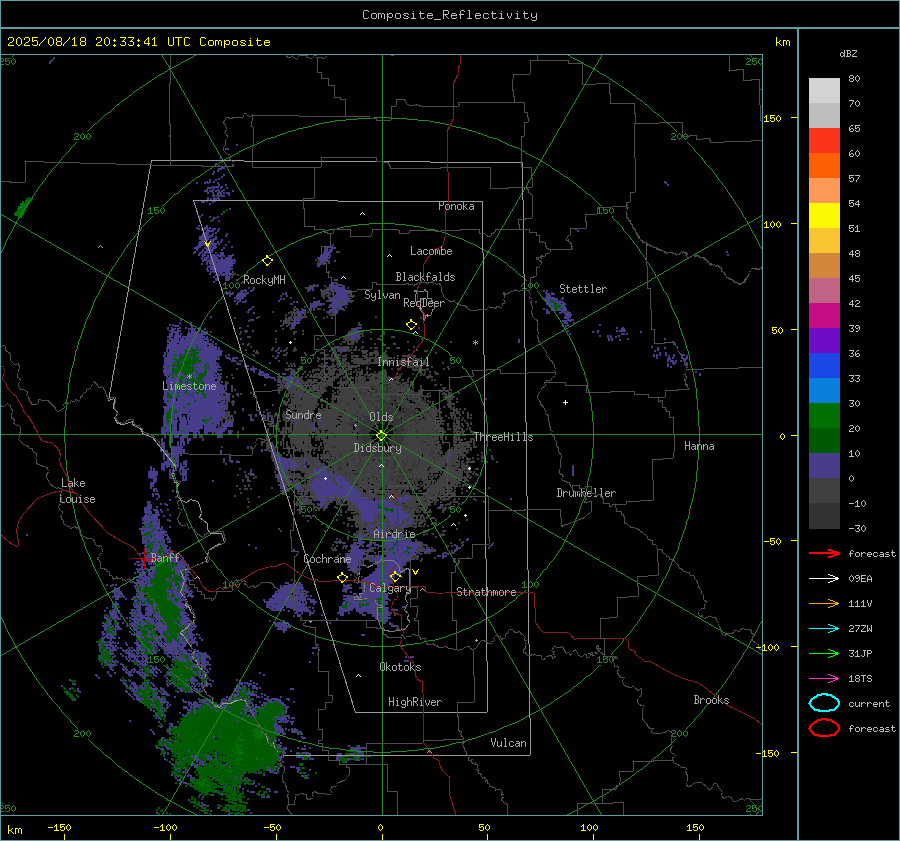Screen dimensions: 900x841
Task: Select the 33 dBZ blue color swatch
Action: 824,366
